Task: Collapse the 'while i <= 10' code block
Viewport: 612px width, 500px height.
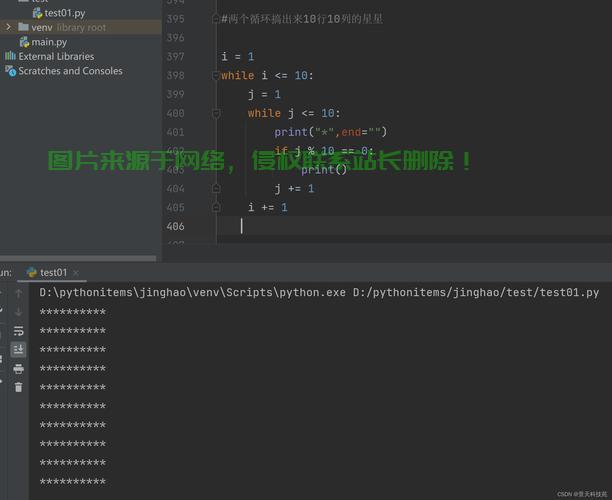Action: click(x=216, y=76)
